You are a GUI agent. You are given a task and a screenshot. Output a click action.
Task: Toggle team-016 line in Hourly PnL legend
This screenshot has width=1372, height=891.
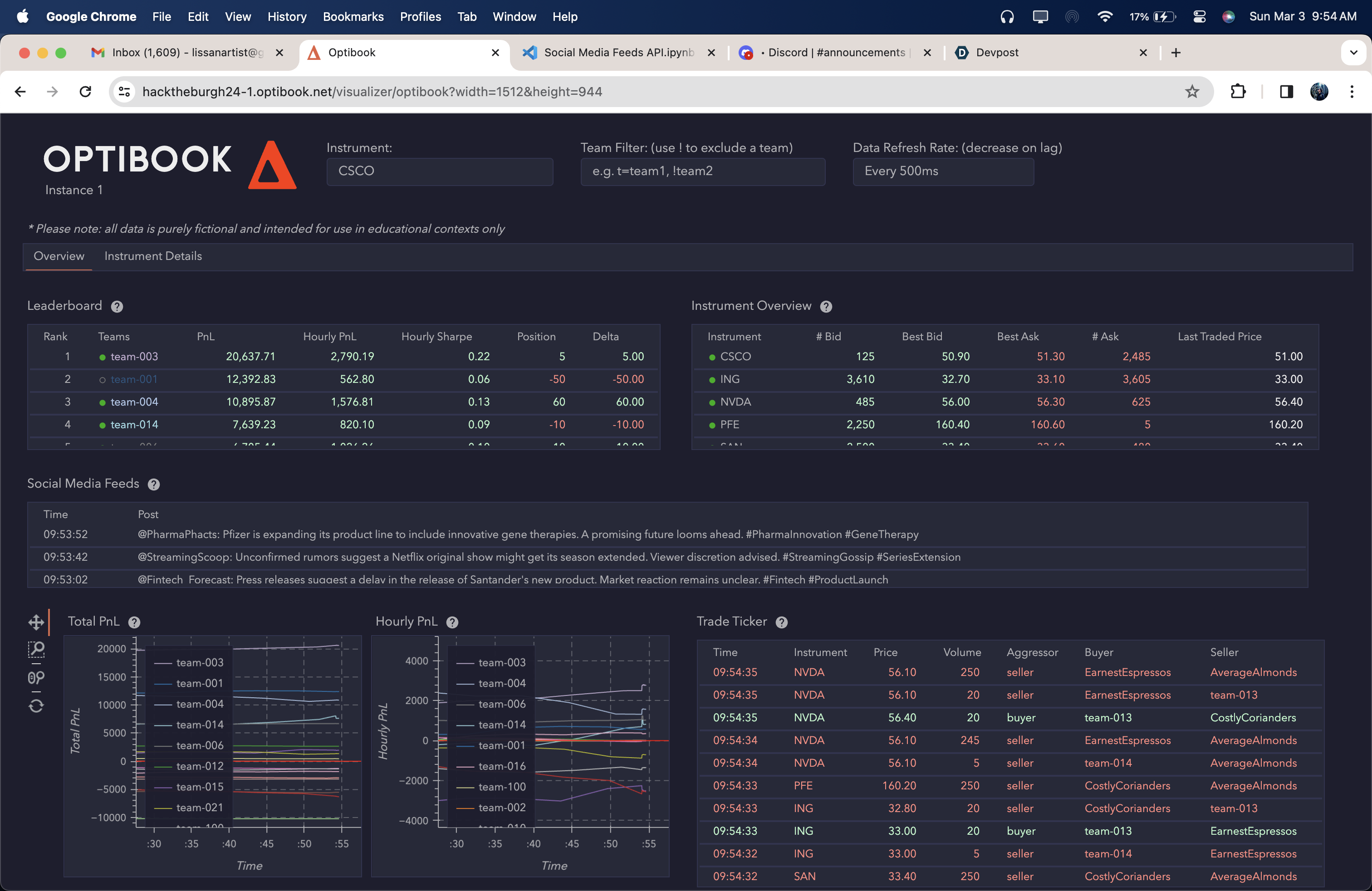(x=501, y=766)
